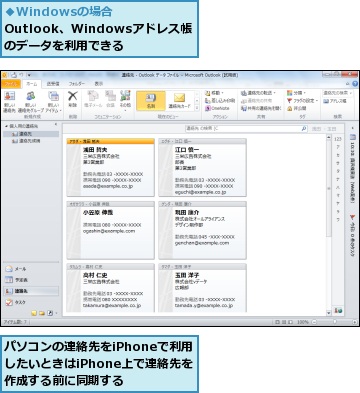The width and height of the screenshot is (360, 393).
Task: Open Forward Contact (連絡先の転送) dropdown
Action: (x=258, y=93)
